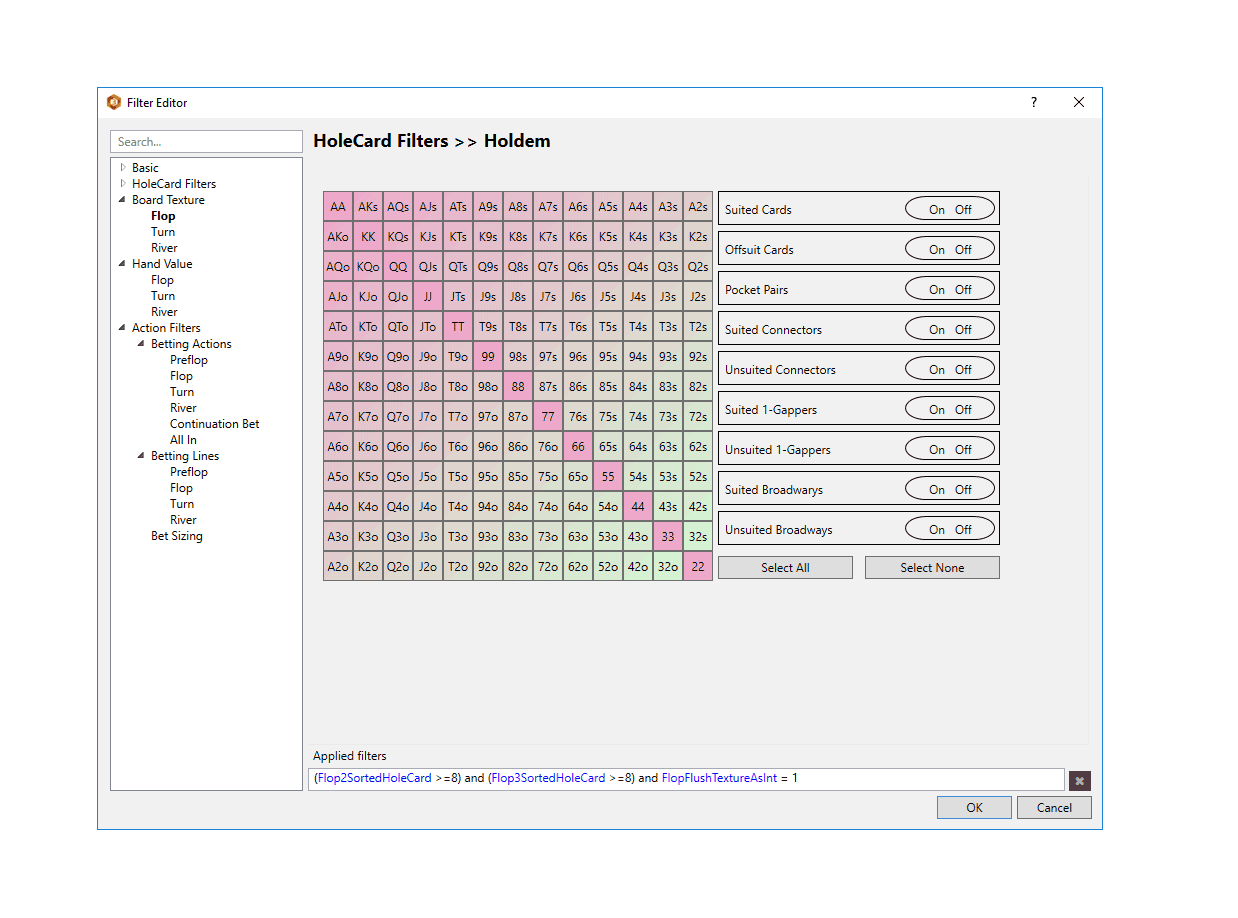This screenshot has width=1238, height=918.
Task: Toggle the Suited Cards On/Off switch
Action: click(950, 209)
